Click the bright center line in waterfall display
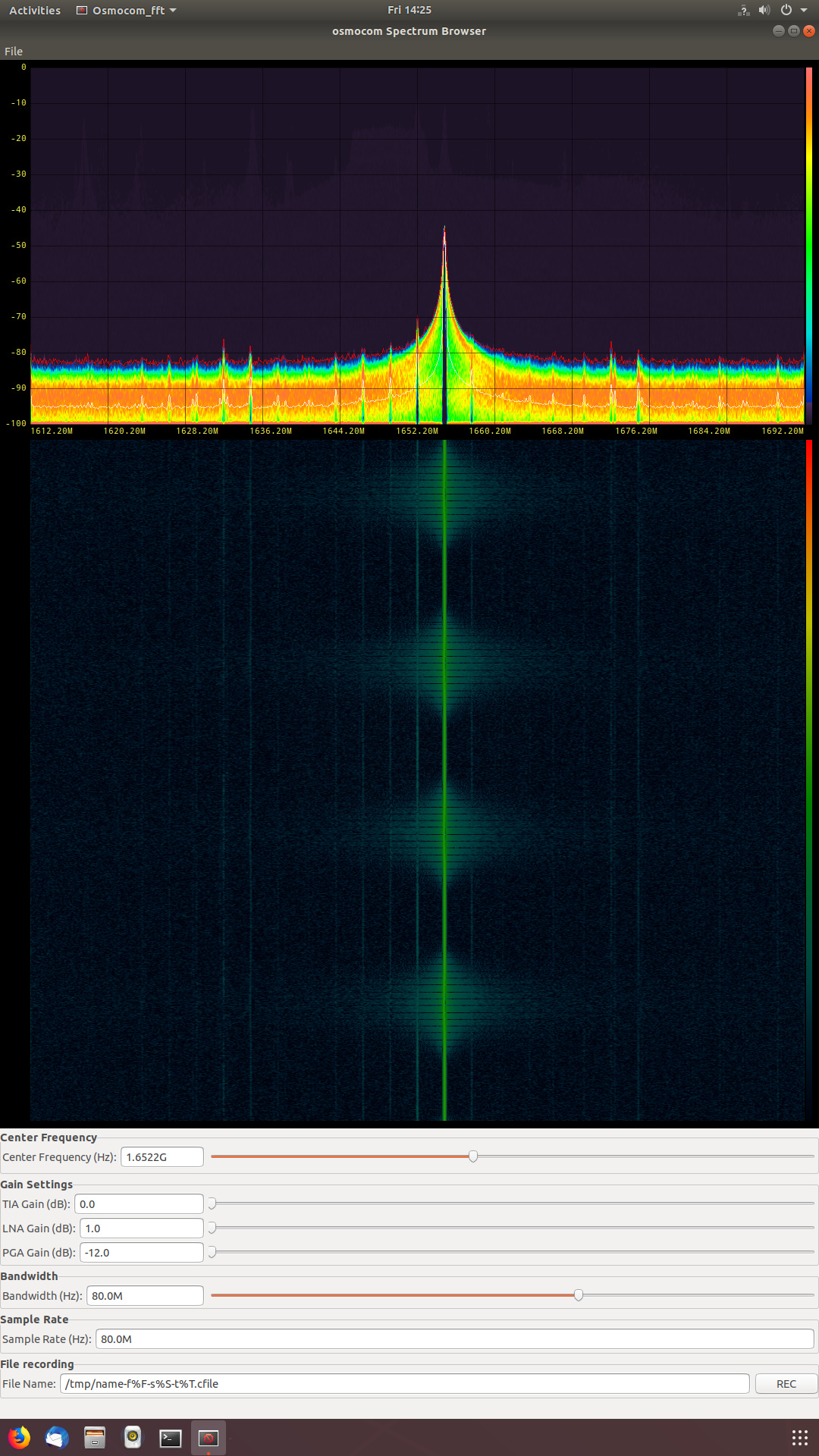 [444, 781]
